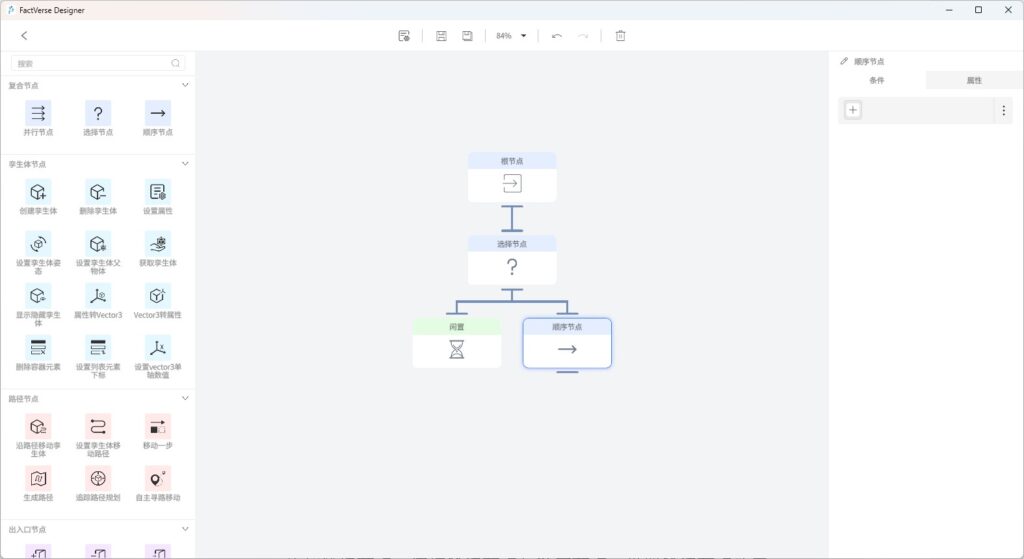Select the 闲置 node on the canvas

tap(457, 343)
